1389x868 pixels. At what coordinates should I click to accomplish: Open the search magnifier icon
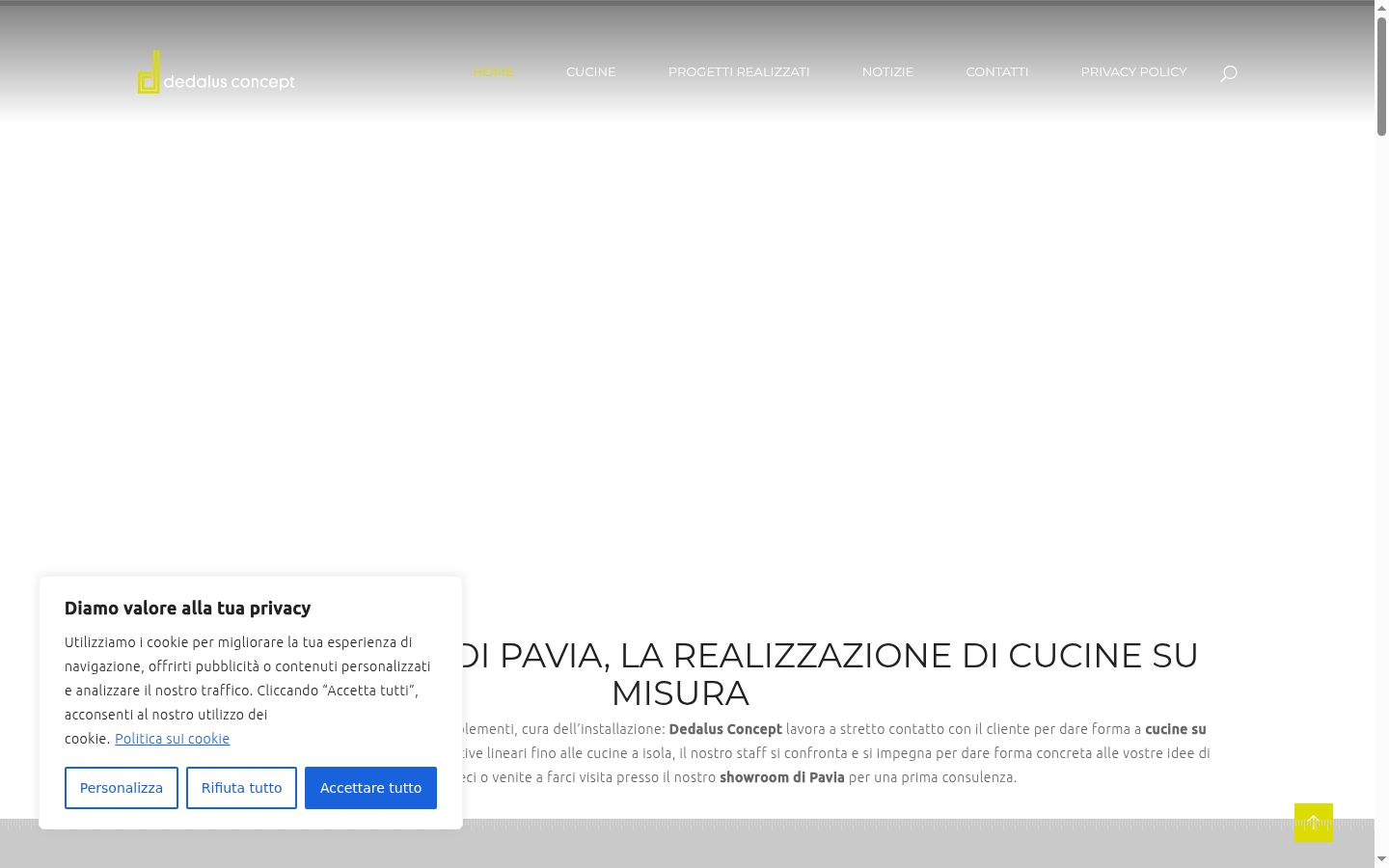1229,73
